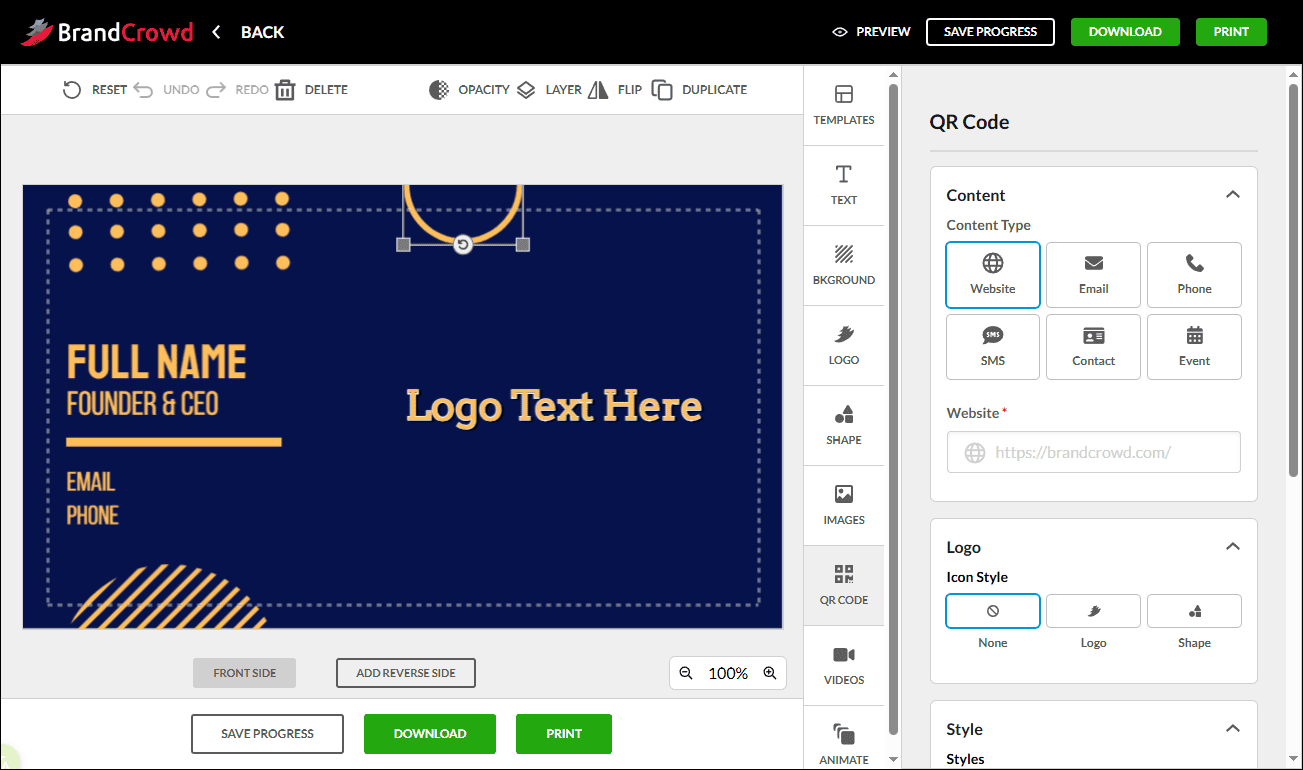1303x770 pixels.
Task: Collapse the Style section
Action: (1232, 728)
